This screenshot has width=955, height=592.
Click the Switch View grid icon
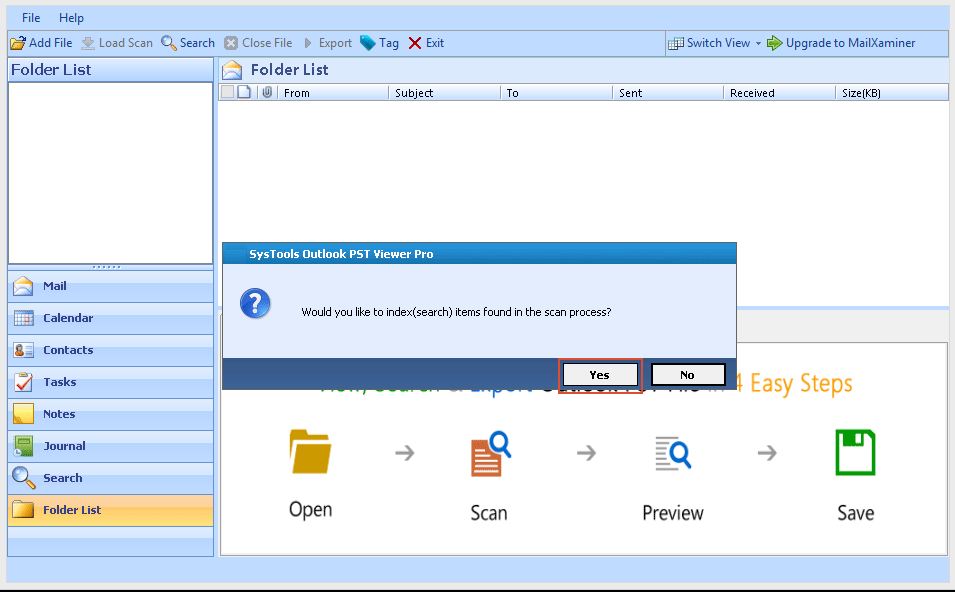tap(675, 43)
